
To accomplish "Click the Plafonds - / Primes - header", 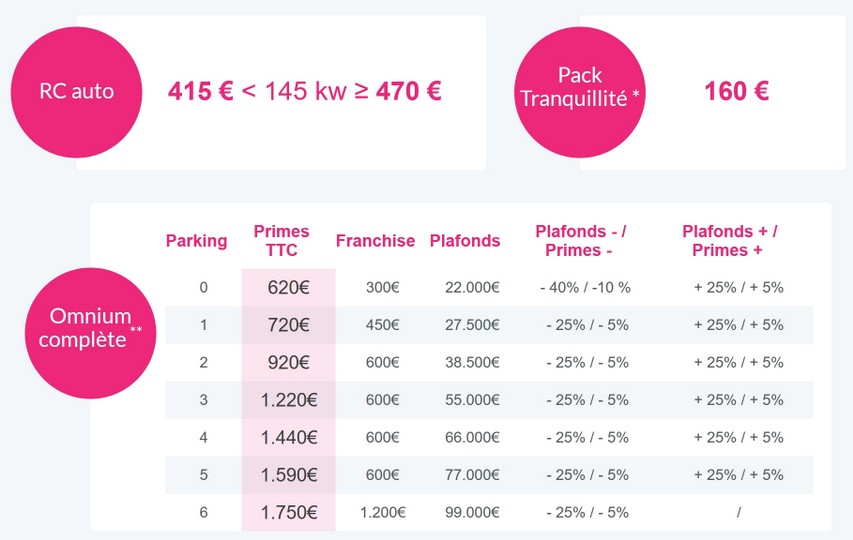I will [x=580, y=241].
